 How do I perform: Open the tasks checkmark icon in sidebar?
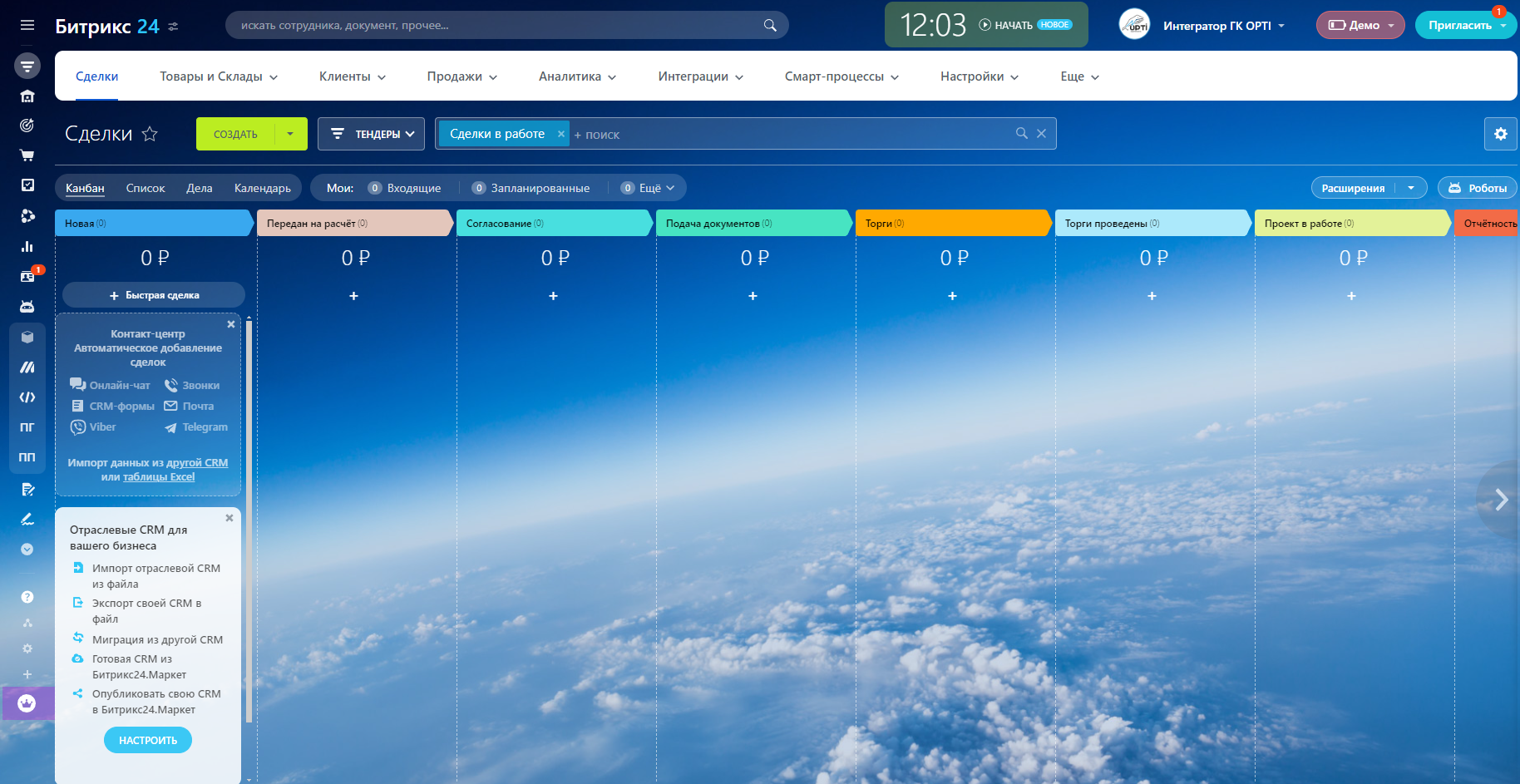27,185
